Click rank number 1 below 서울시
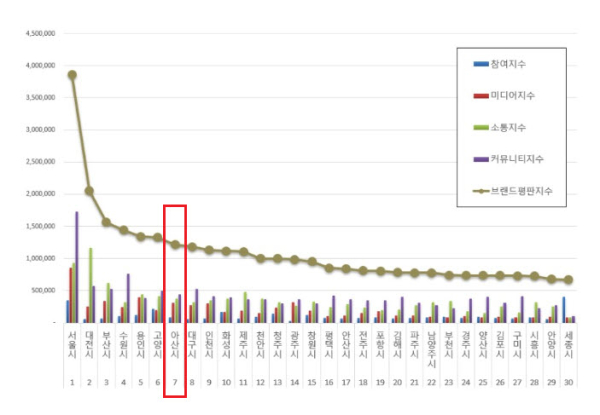This screenshot has width=600, height=415. (x=71, y=382)
